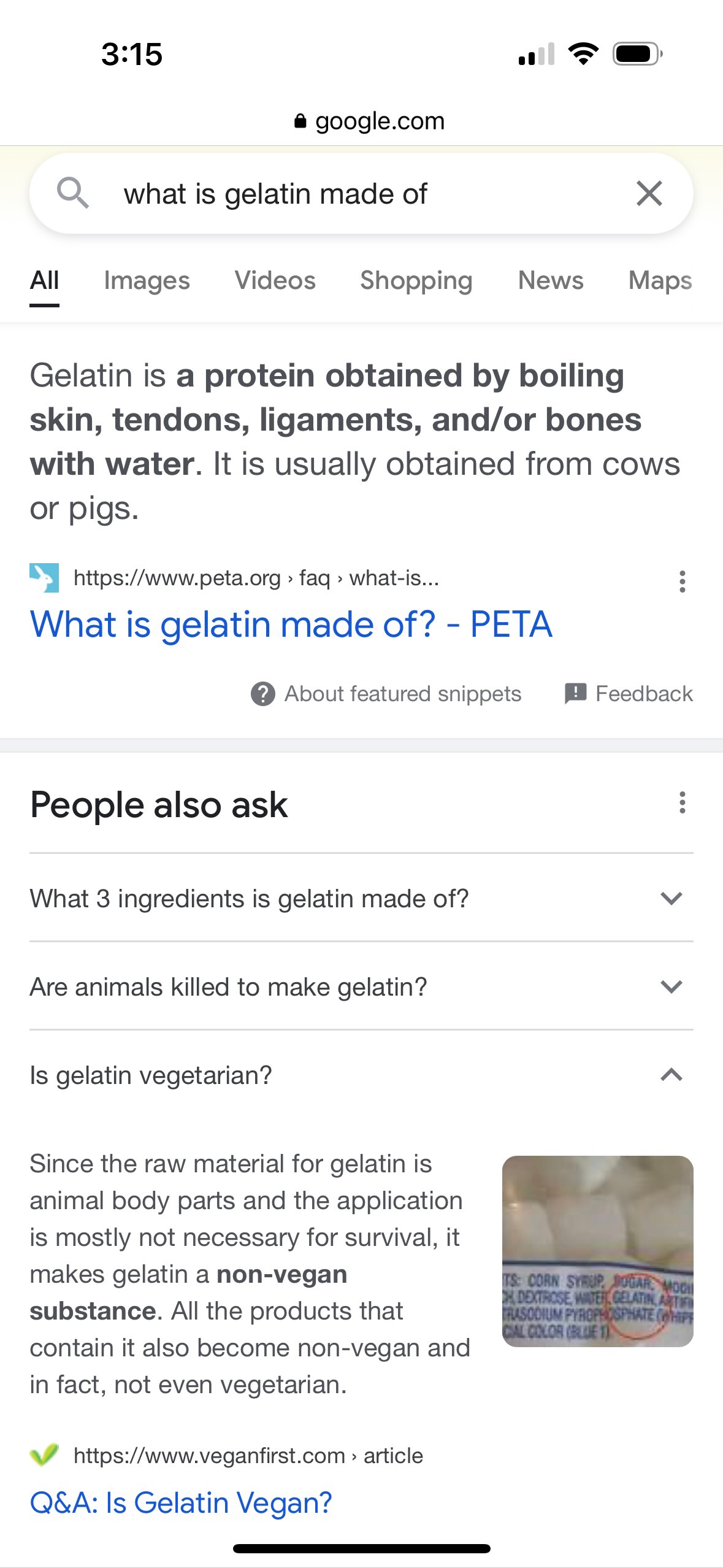Image resolution: width=723 pixels, height=1568 pixels.
Task: Open the PETA result options menu
Action: 682,581
